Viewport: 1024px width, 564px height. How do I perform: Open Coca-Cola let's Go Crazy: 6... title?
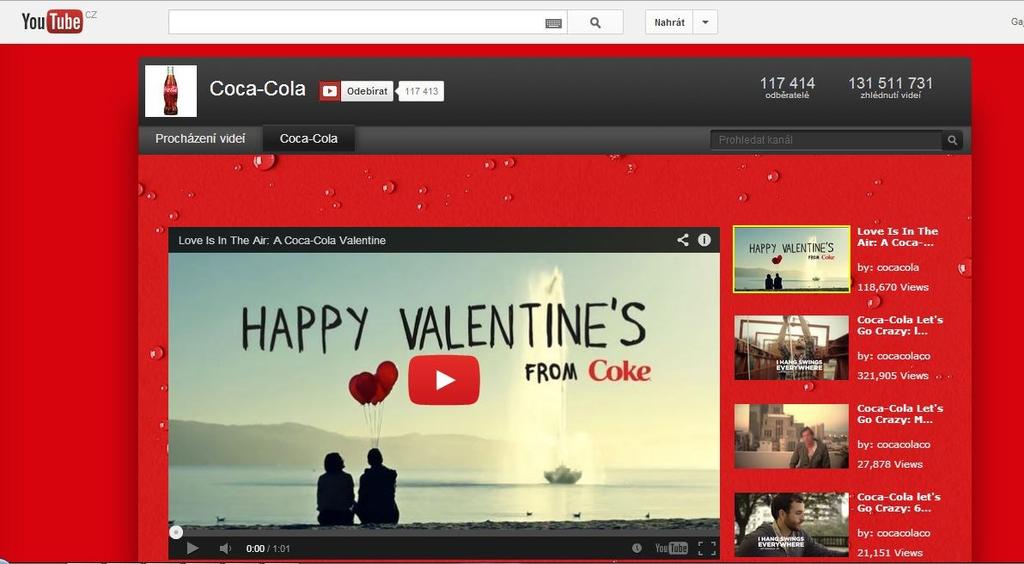coord(899,503)
